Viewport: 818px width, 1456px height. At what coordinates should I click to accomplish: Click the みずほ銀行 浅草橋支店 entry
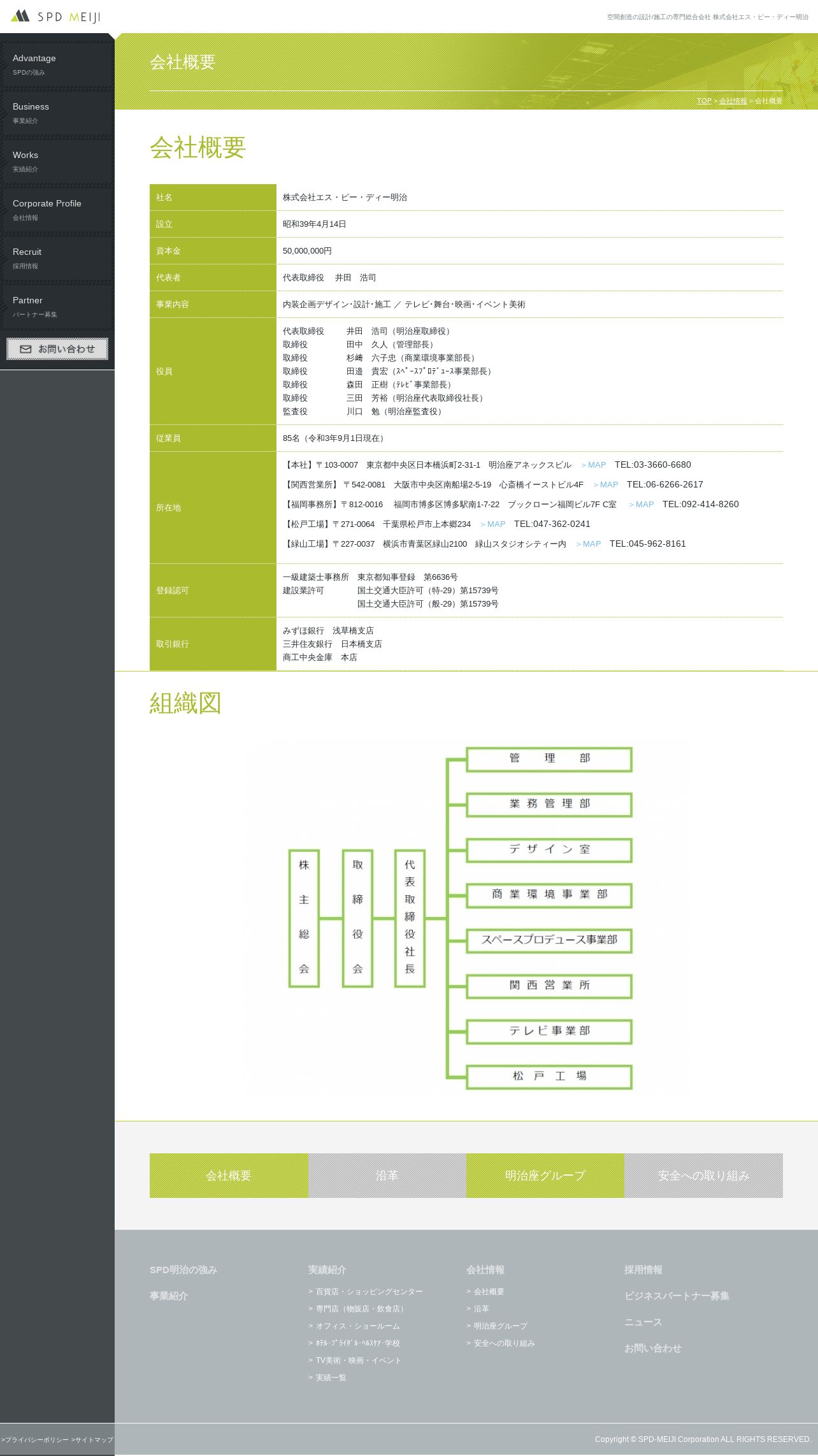328,631
